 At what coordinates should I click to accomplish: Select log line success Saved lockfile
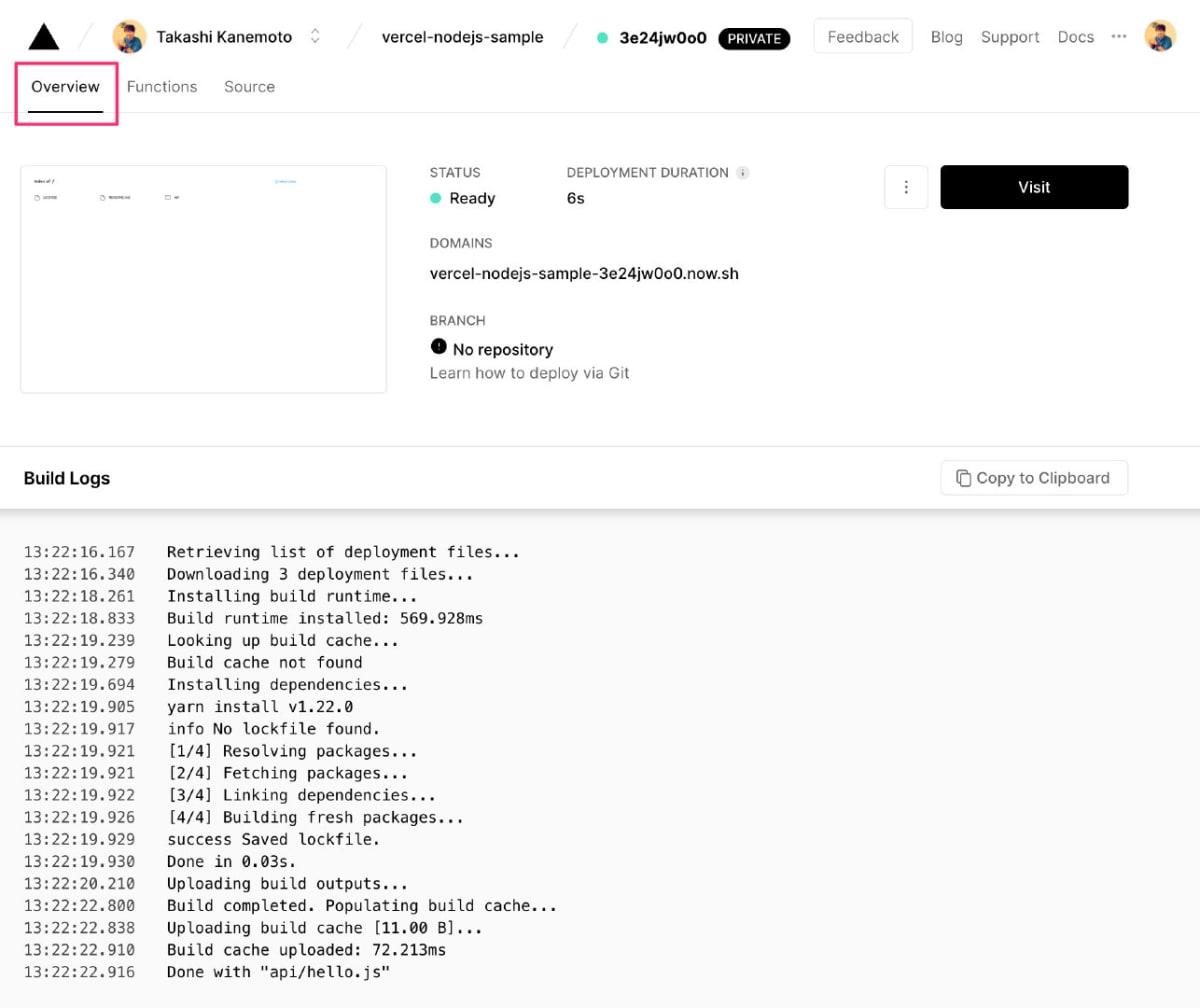273,839
